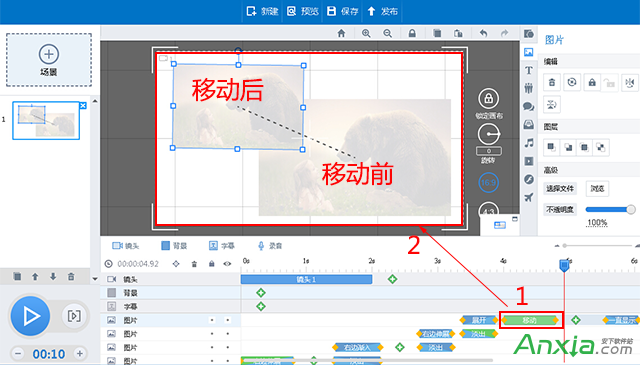Click the 选择文件 choose file button
Screen dimensions: 640x365
click(x=560, y=188)
